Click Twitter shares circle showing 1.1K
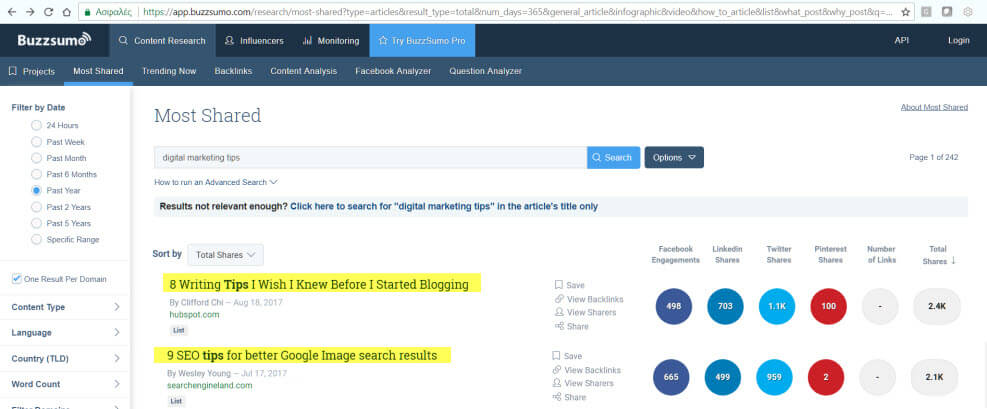Viewport: 987px width, 409px height. (x=777, y=306)
